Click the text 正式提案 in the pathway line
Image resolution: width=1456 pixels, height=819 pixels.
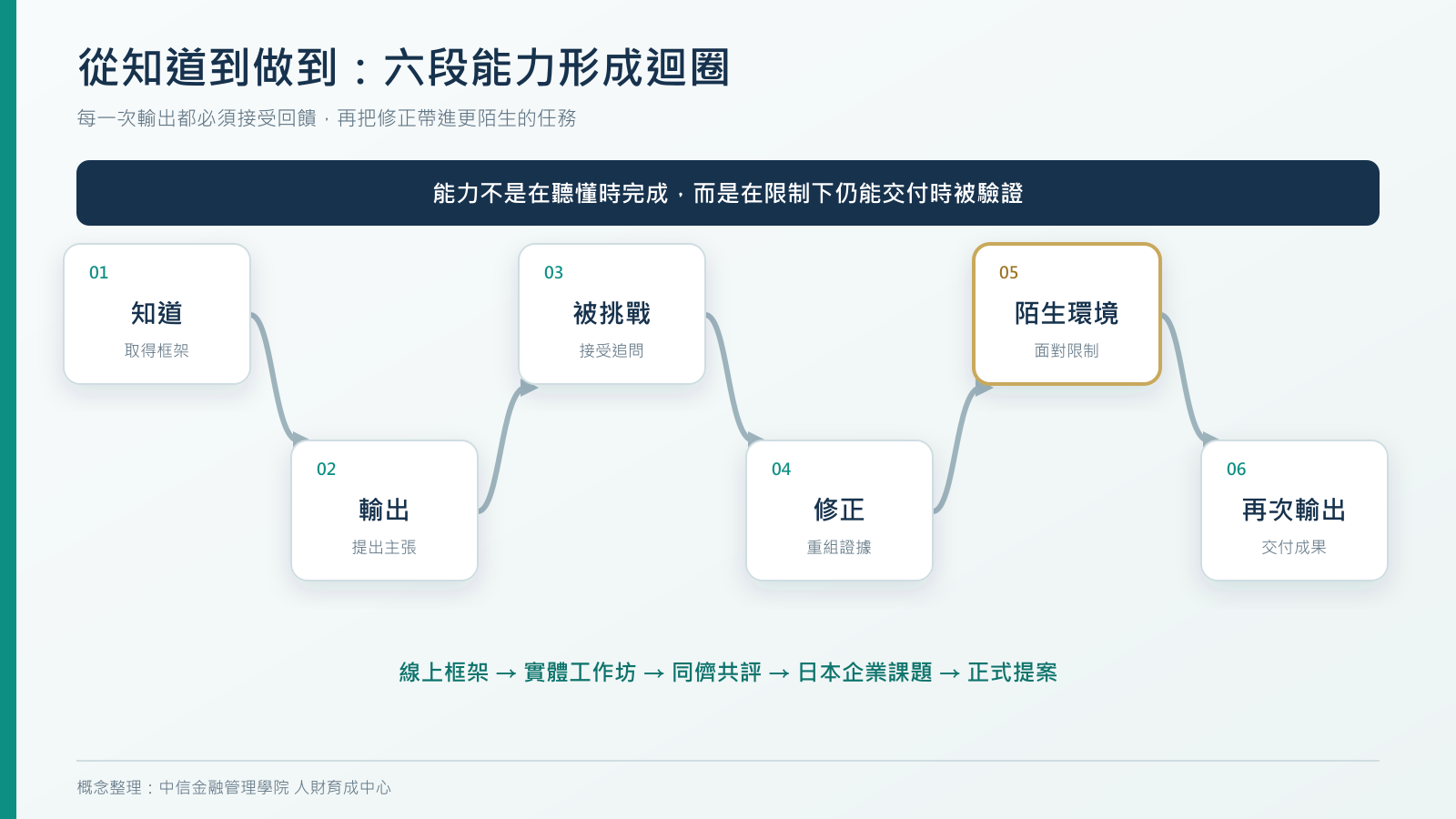pyautogui.click(x=1012, y=672)
